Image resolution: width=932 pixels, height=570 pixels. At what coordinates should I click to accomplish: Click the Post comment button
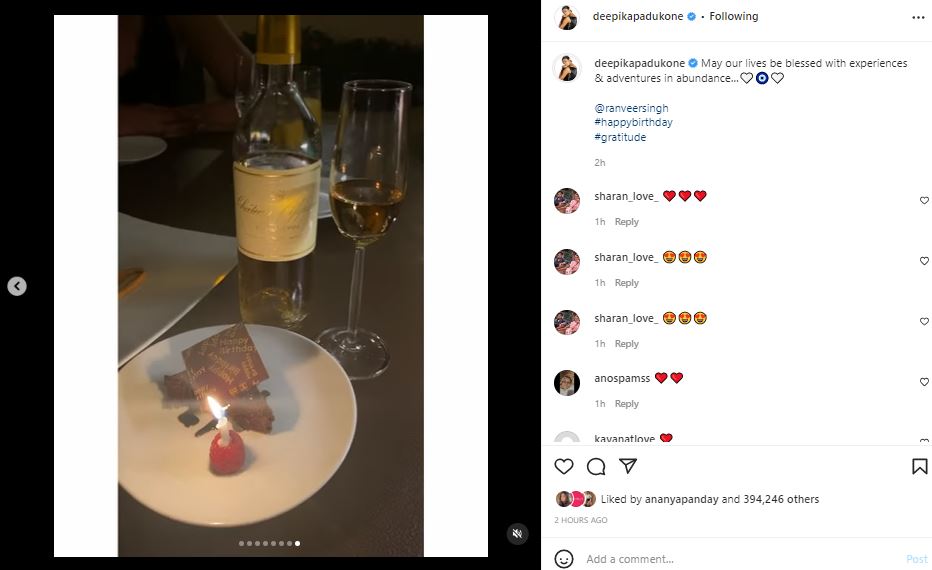click(916, 559)
